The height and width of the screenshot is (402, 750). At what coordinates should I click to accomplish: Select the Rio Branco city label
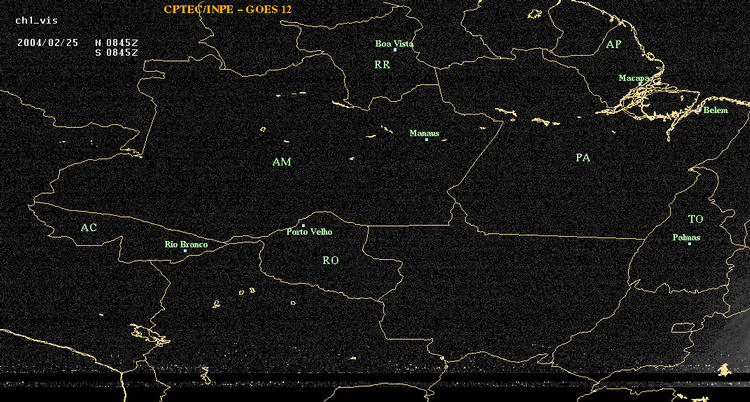[x=186, y=245]
